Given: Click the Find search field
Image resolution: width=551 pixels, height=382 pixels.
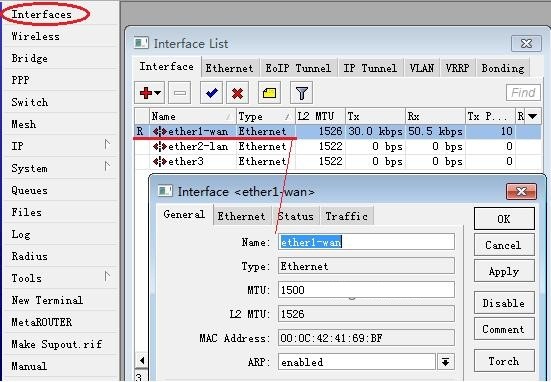Looking at the screenshot, I should tap(523, 93).
